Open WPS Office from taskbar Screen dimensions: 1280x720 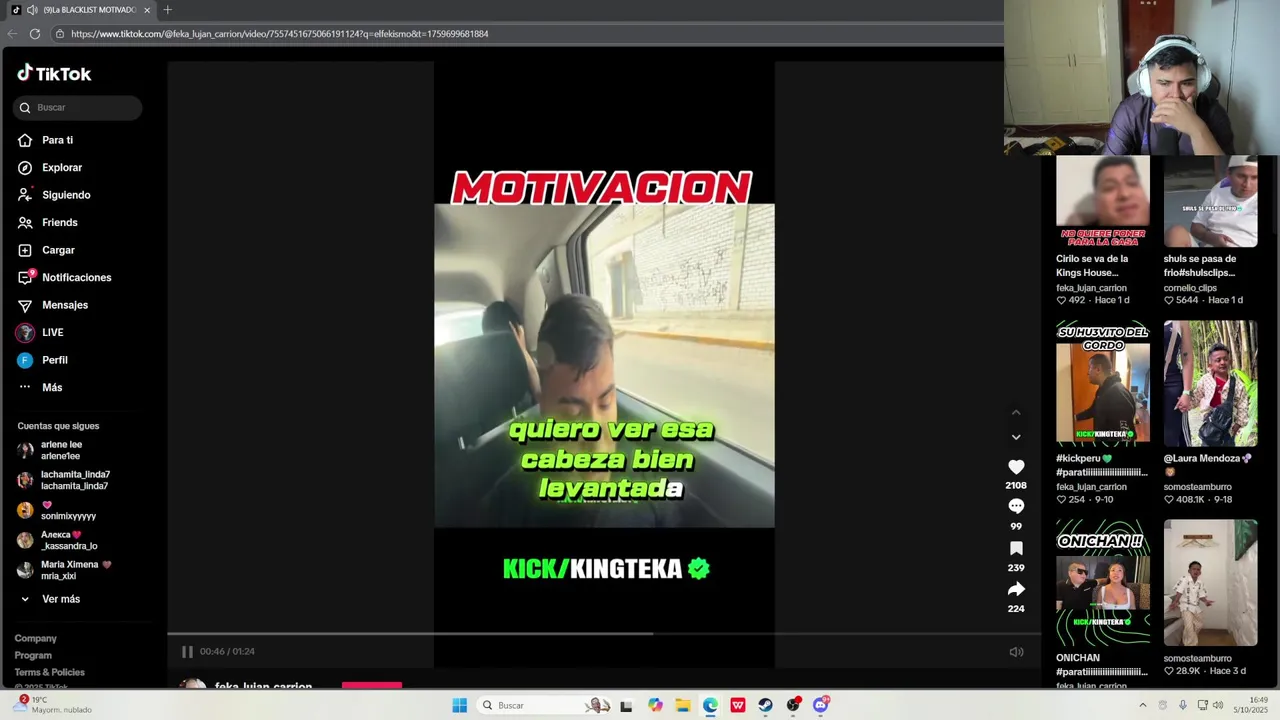click(738, 705)
